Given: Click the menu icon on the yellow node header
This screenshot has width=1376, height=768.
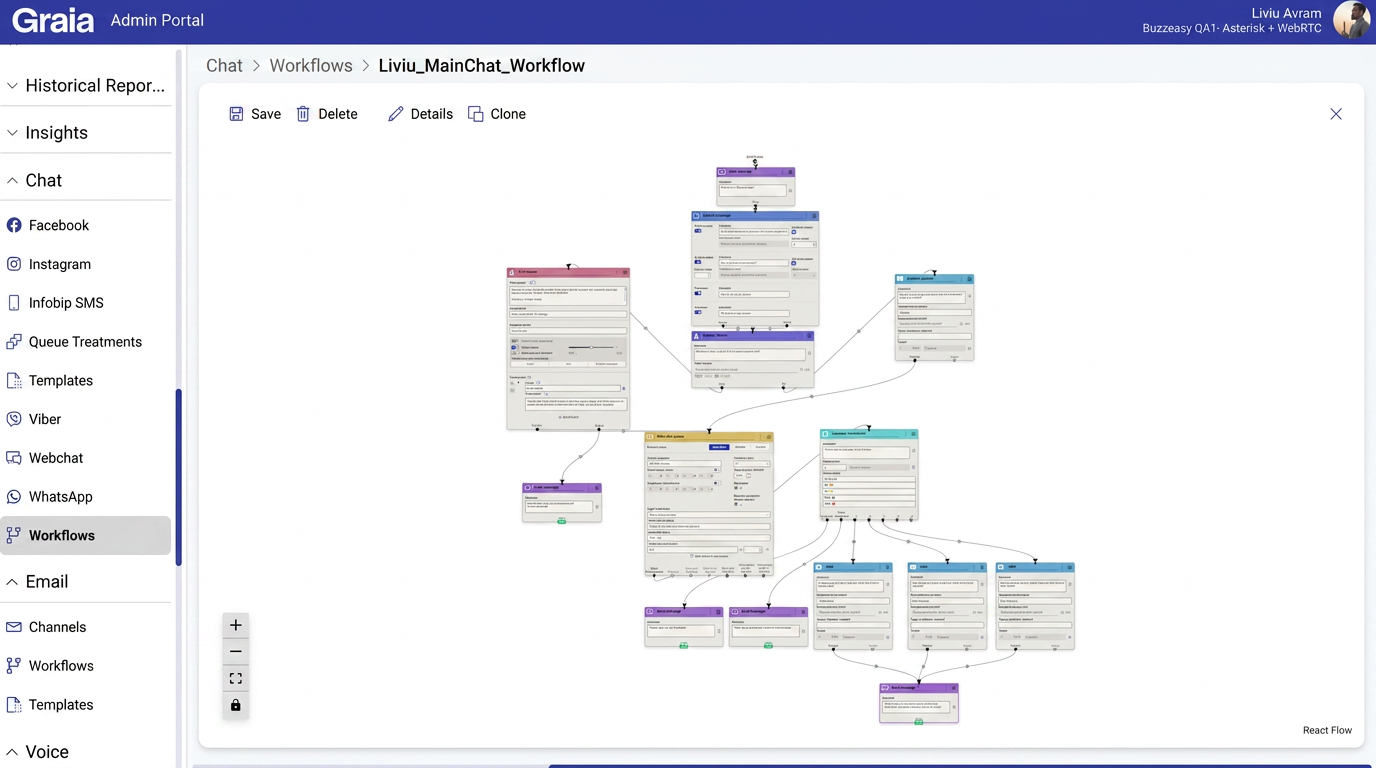Looking at the screenshot, I should point(768,437).
